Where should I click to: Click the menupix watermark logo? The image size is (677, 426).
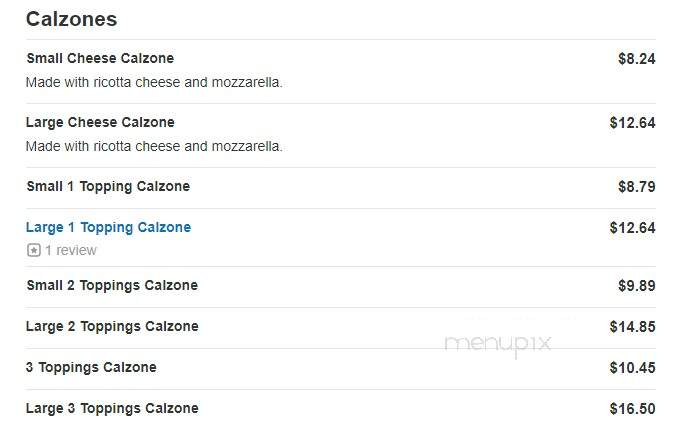tap(498, 345)
